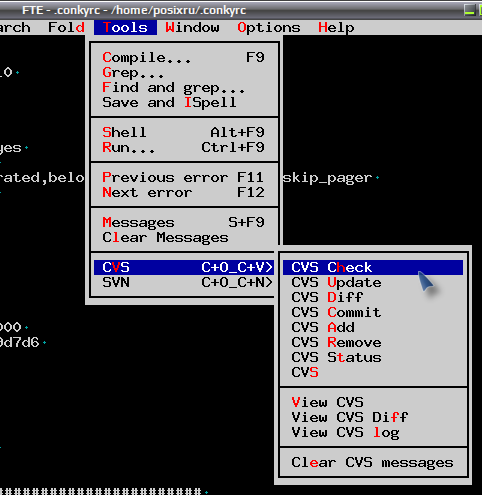This screenshot has width=482, height=495.
Task: Choose Clear CVS messages
Action: pyautogui.click(x=373, y=462)
